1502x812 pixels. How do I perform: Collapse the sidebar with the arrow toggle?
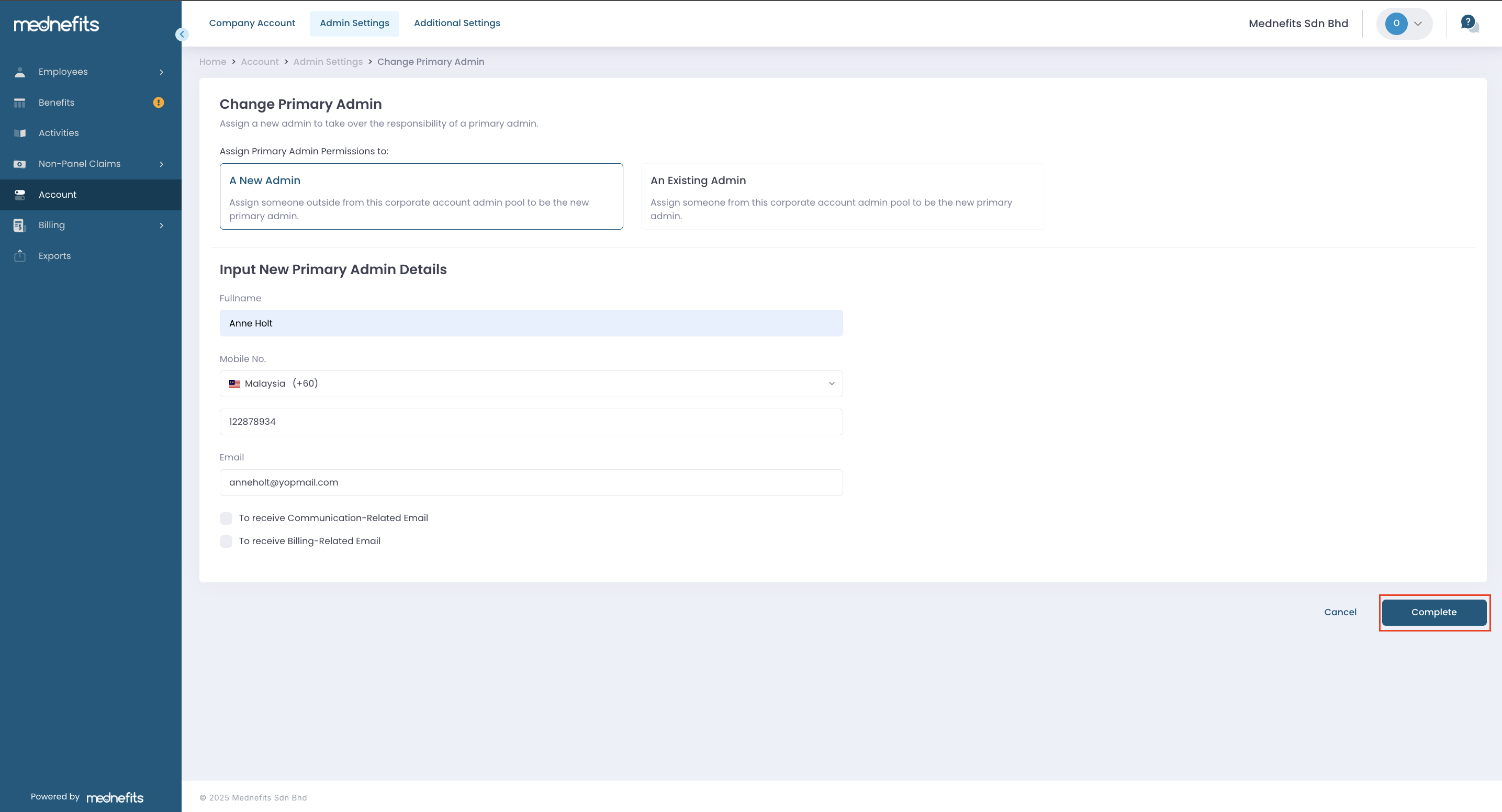(x=182, y=35)
